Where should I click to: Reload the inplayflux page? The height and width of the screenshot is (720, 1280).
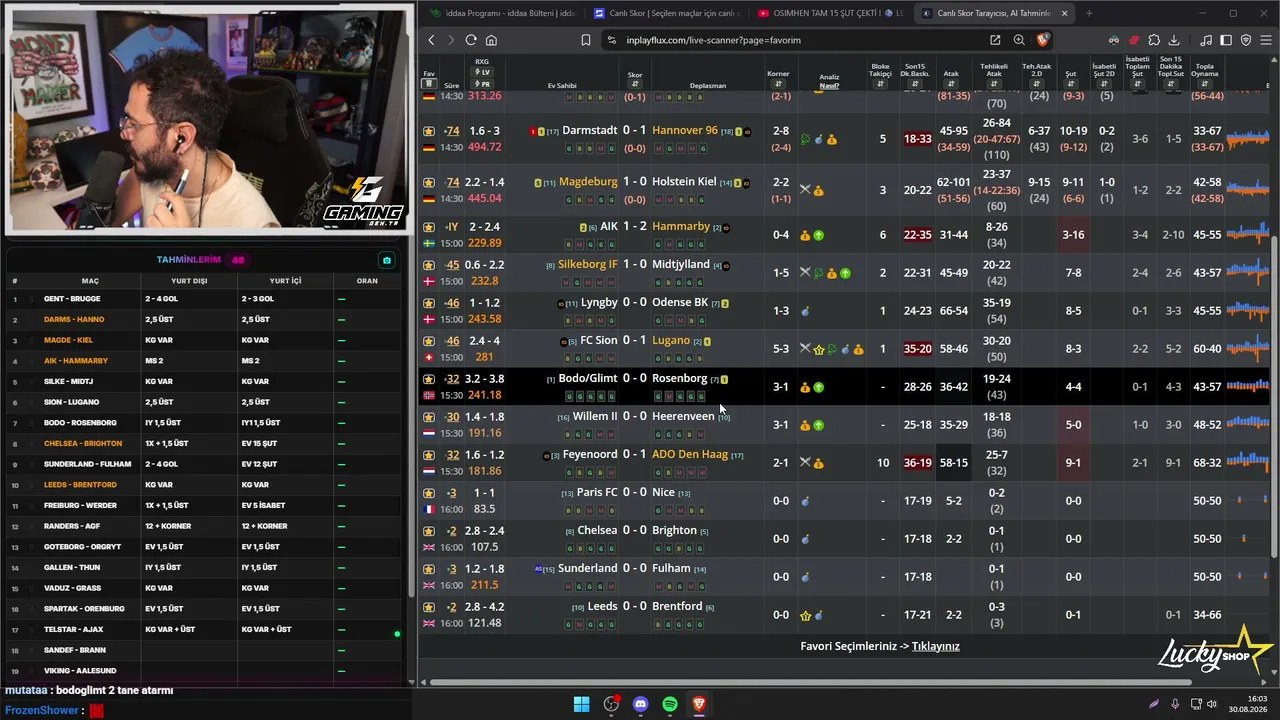tap(471, 40)
